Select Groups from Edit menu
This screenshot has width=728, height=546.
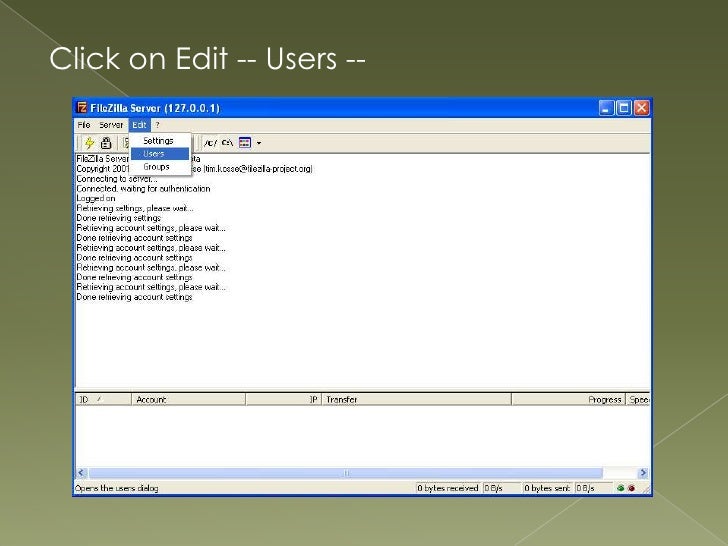point(157,167)
